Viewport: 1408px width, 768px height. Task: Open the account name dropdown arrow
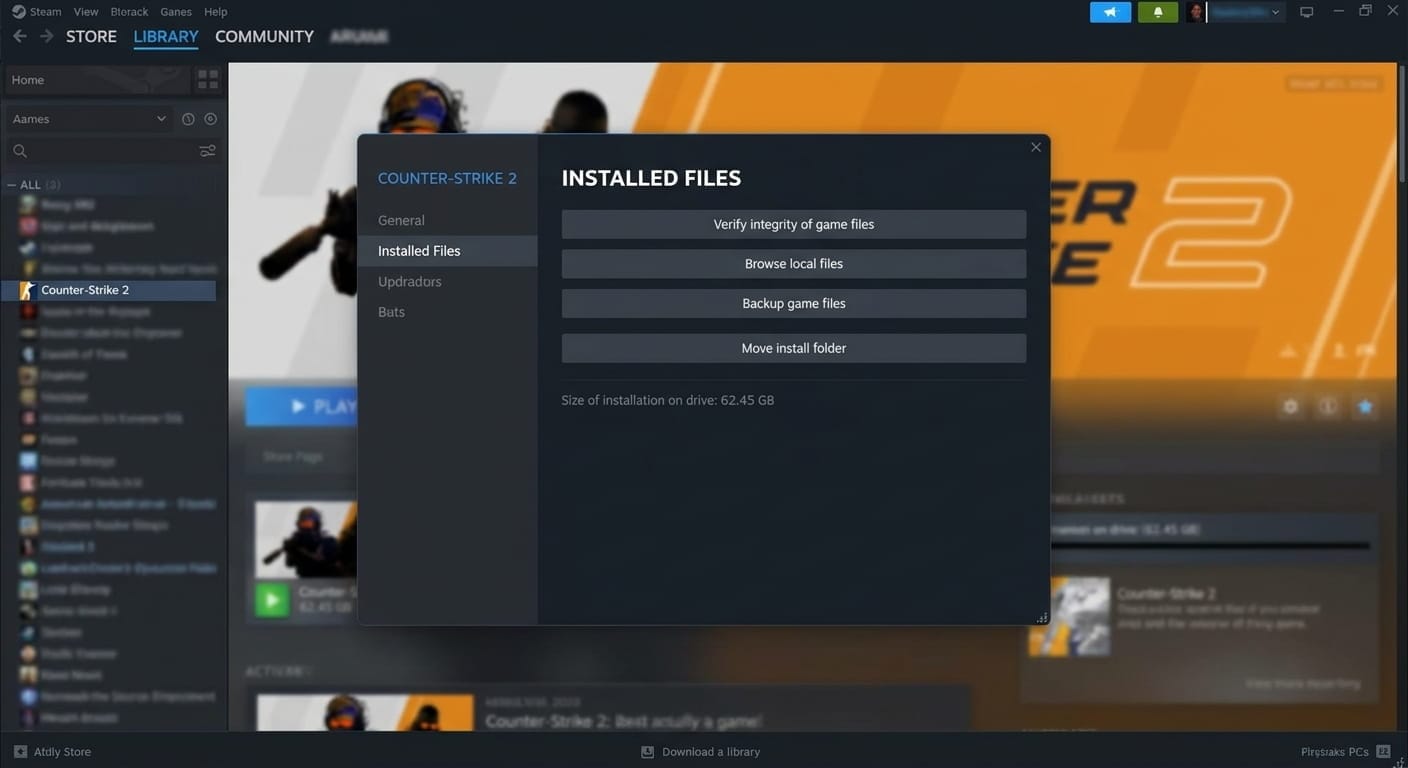(1275, 12)
